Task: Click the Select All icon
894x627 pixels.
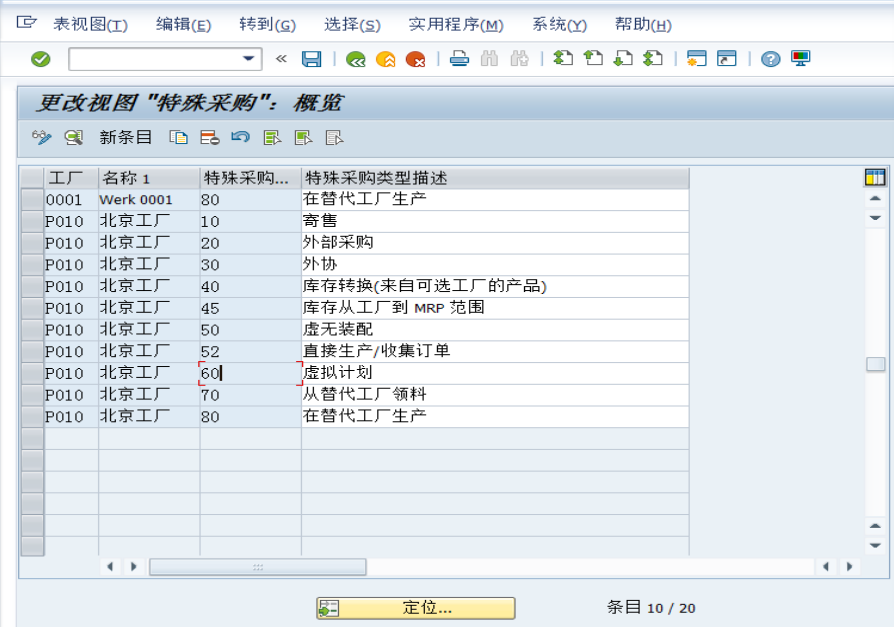Action: pos(273,137)
